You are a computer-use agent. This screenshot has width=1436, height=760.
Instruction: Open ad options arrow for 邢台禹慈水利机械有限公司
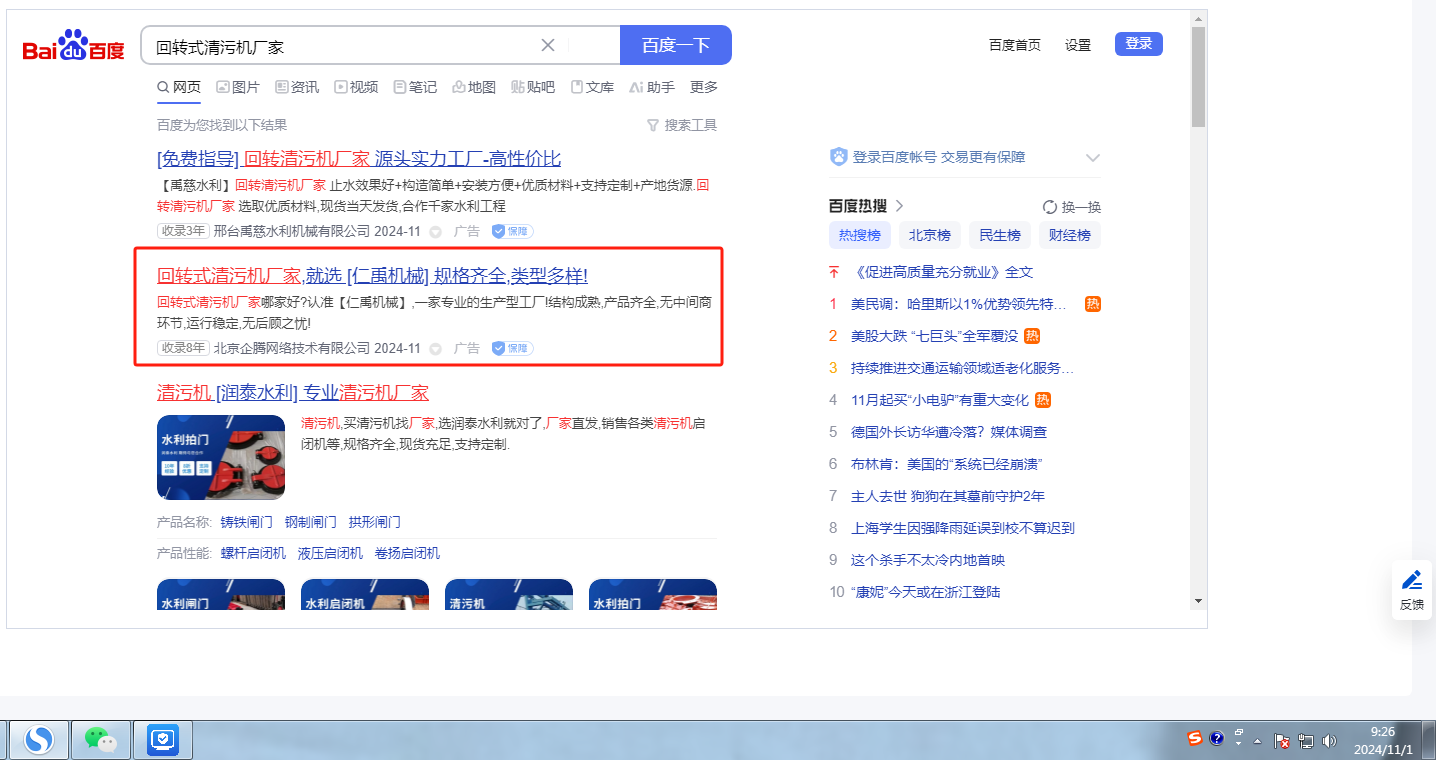pyautogui.click(x=435, y=232)
